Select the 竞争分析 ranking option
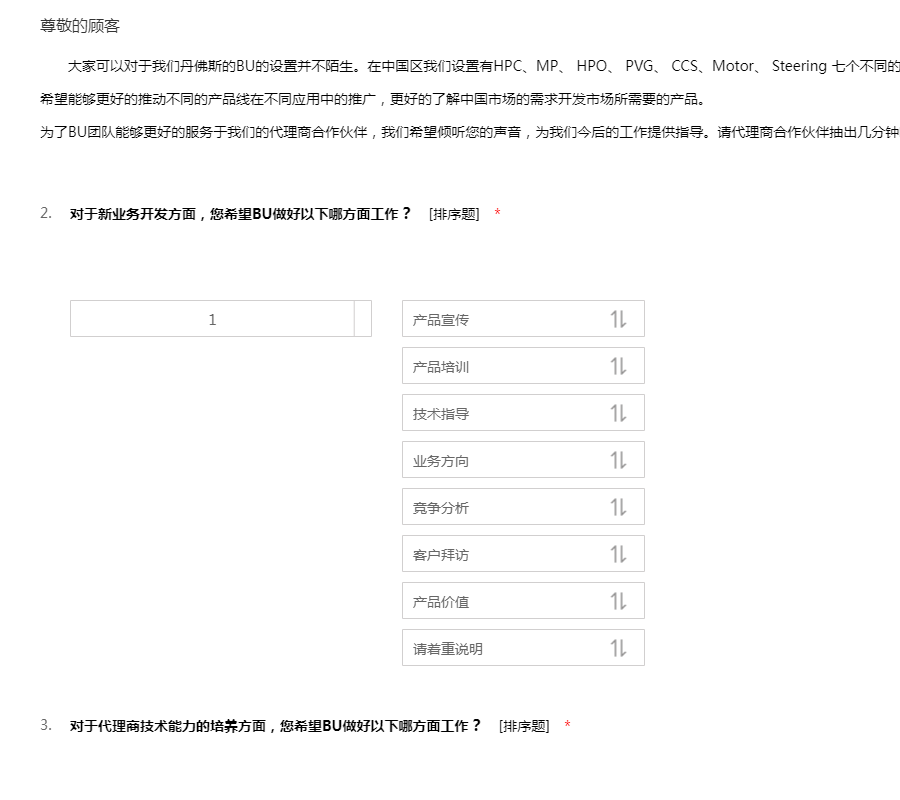 523,507
